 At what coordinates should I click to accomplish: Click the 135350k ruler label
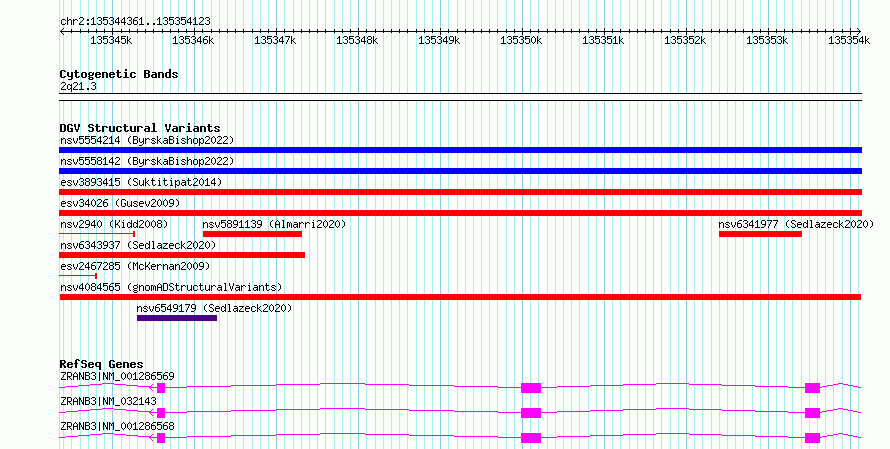(521, 40)
